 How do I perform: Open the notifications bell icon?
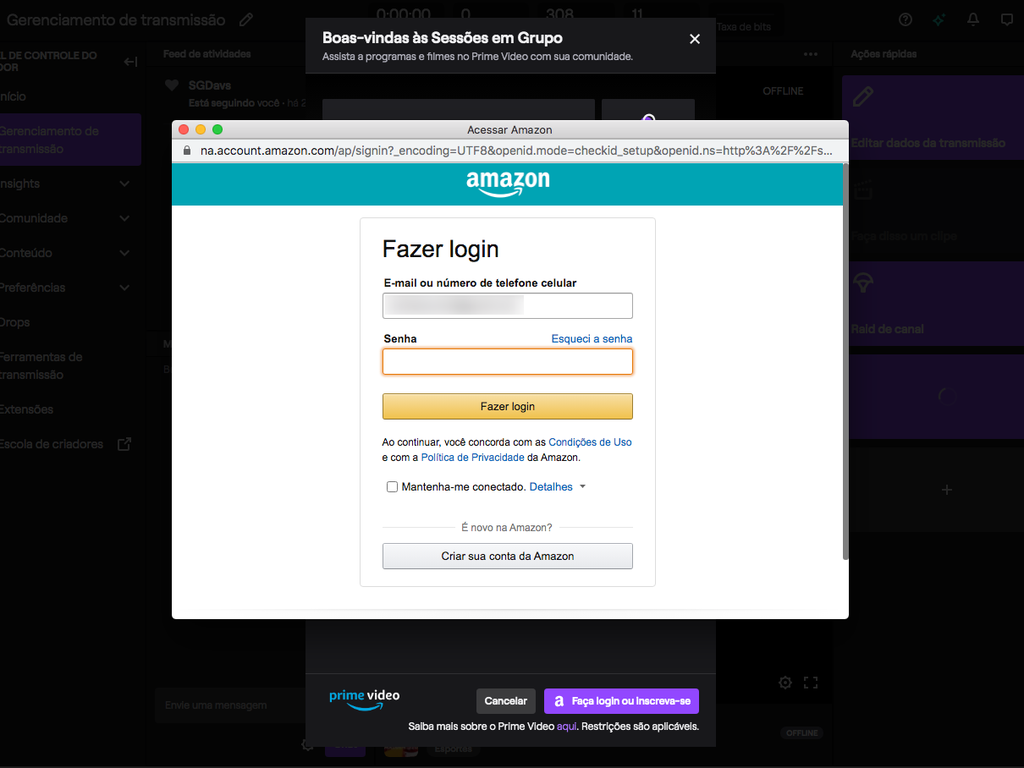[x=973, y=20]
